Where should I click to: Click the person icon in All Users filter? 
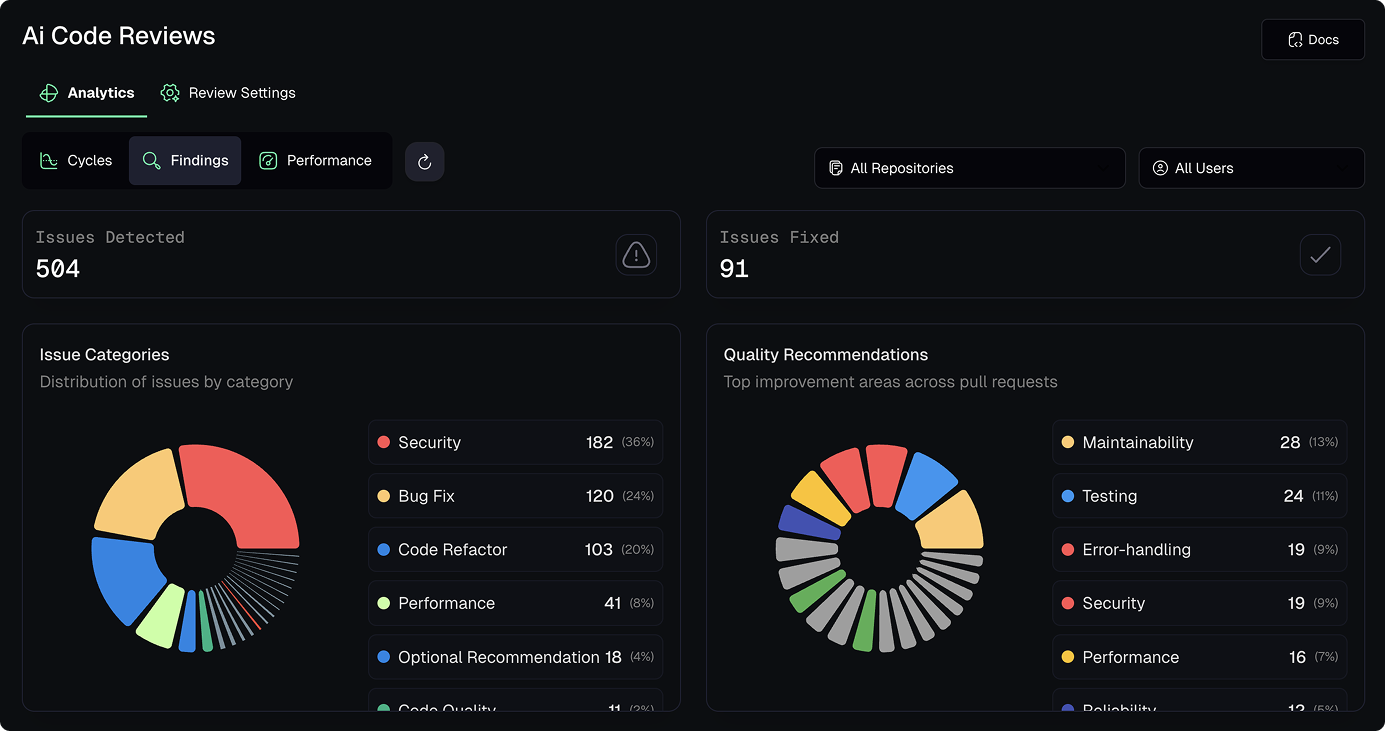pos(1159,168)
